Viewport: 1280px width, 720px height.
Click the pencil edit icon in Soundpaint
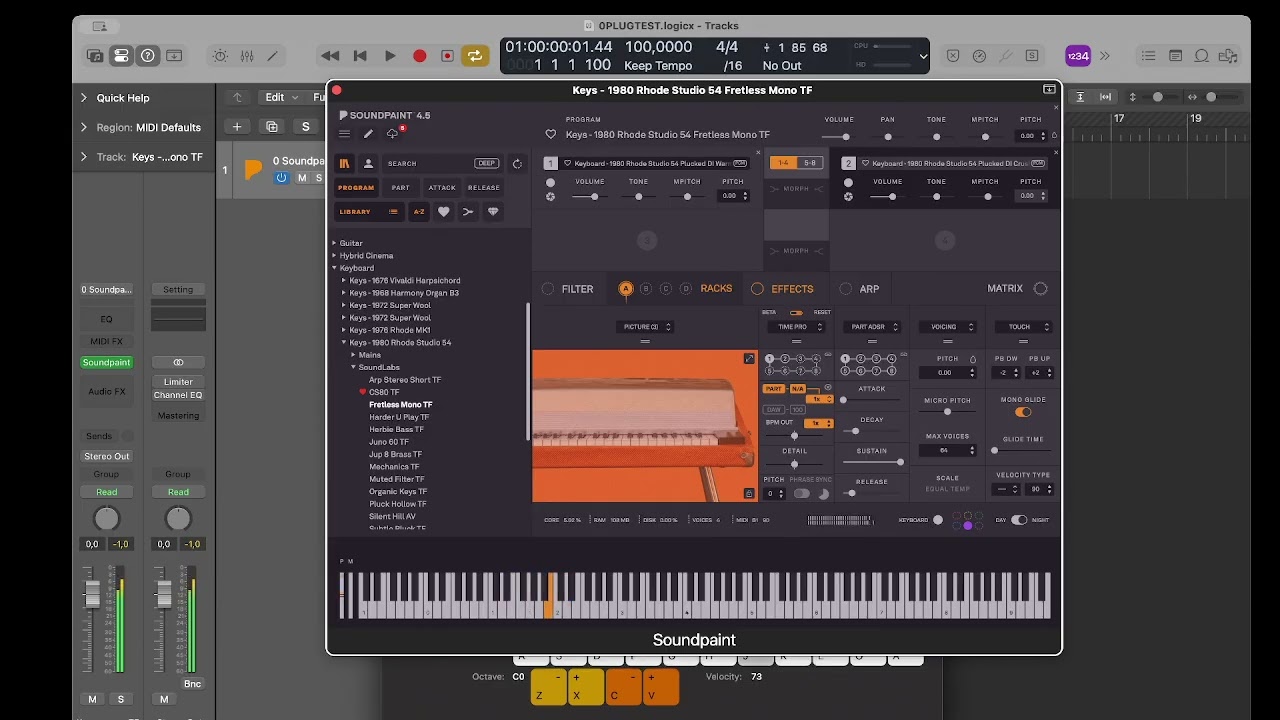click(368, 134)
